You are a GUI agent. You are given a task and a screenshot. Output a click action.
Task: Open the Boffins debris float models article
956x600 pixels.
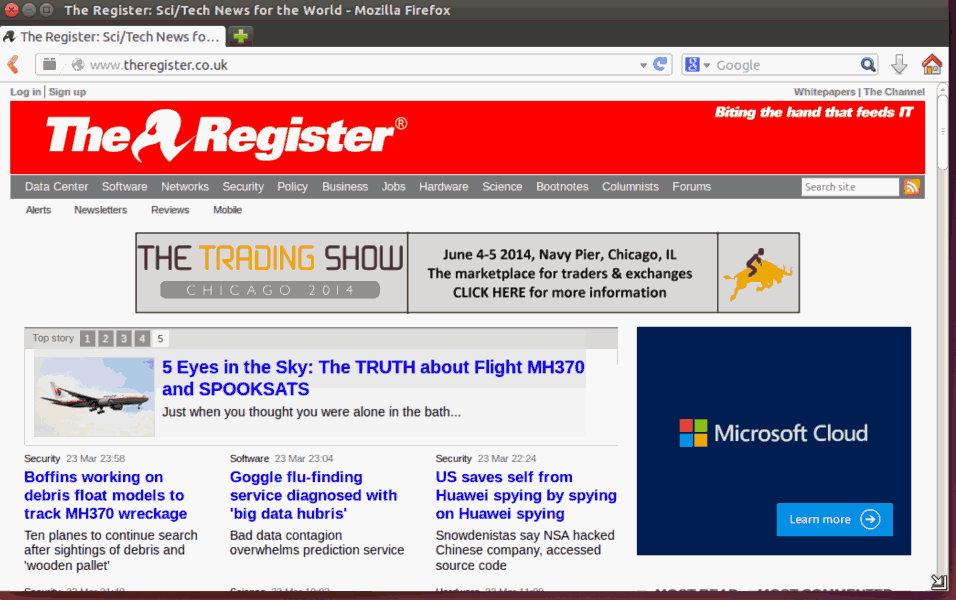point(105,495)
